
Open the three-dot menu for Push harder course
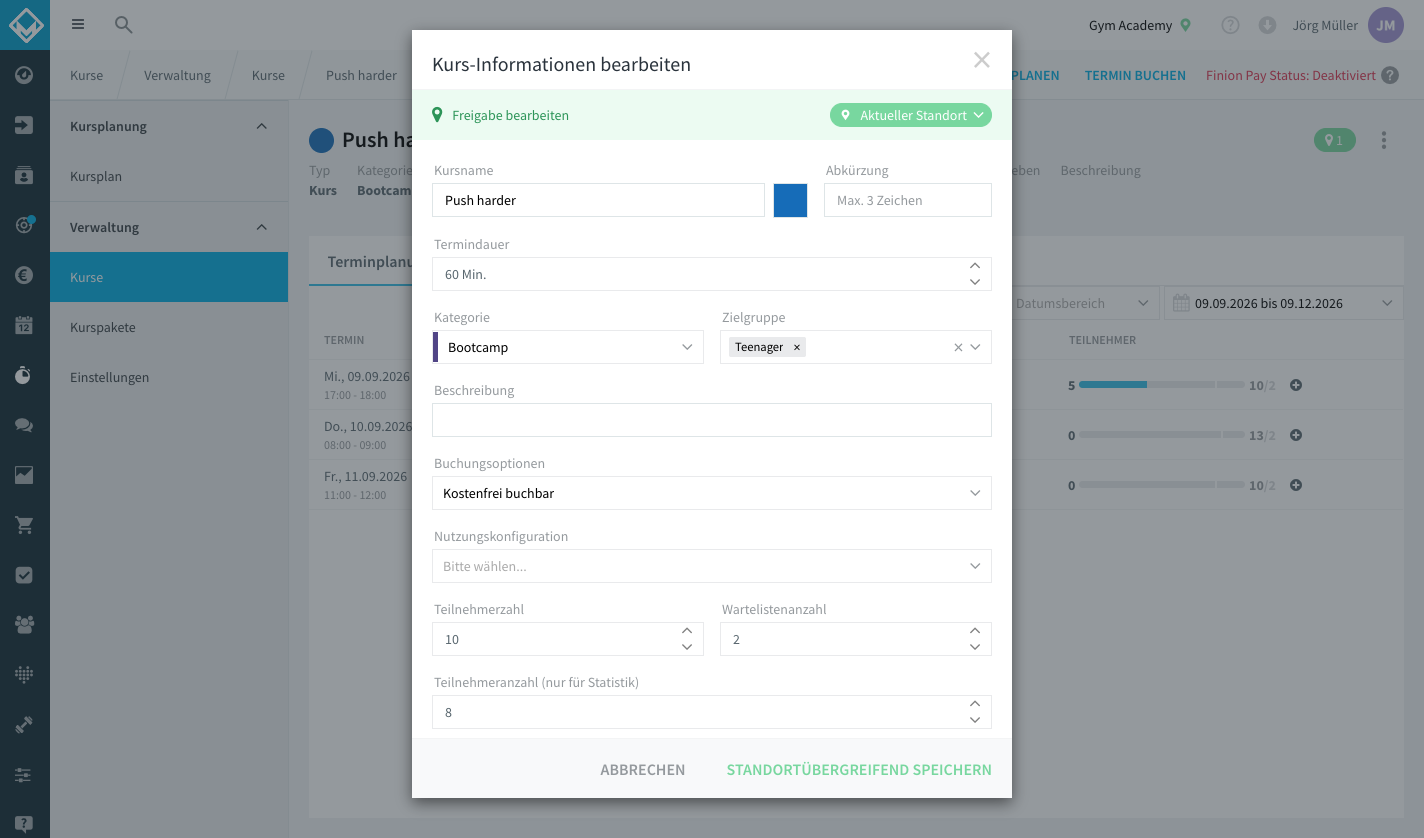1384,140
